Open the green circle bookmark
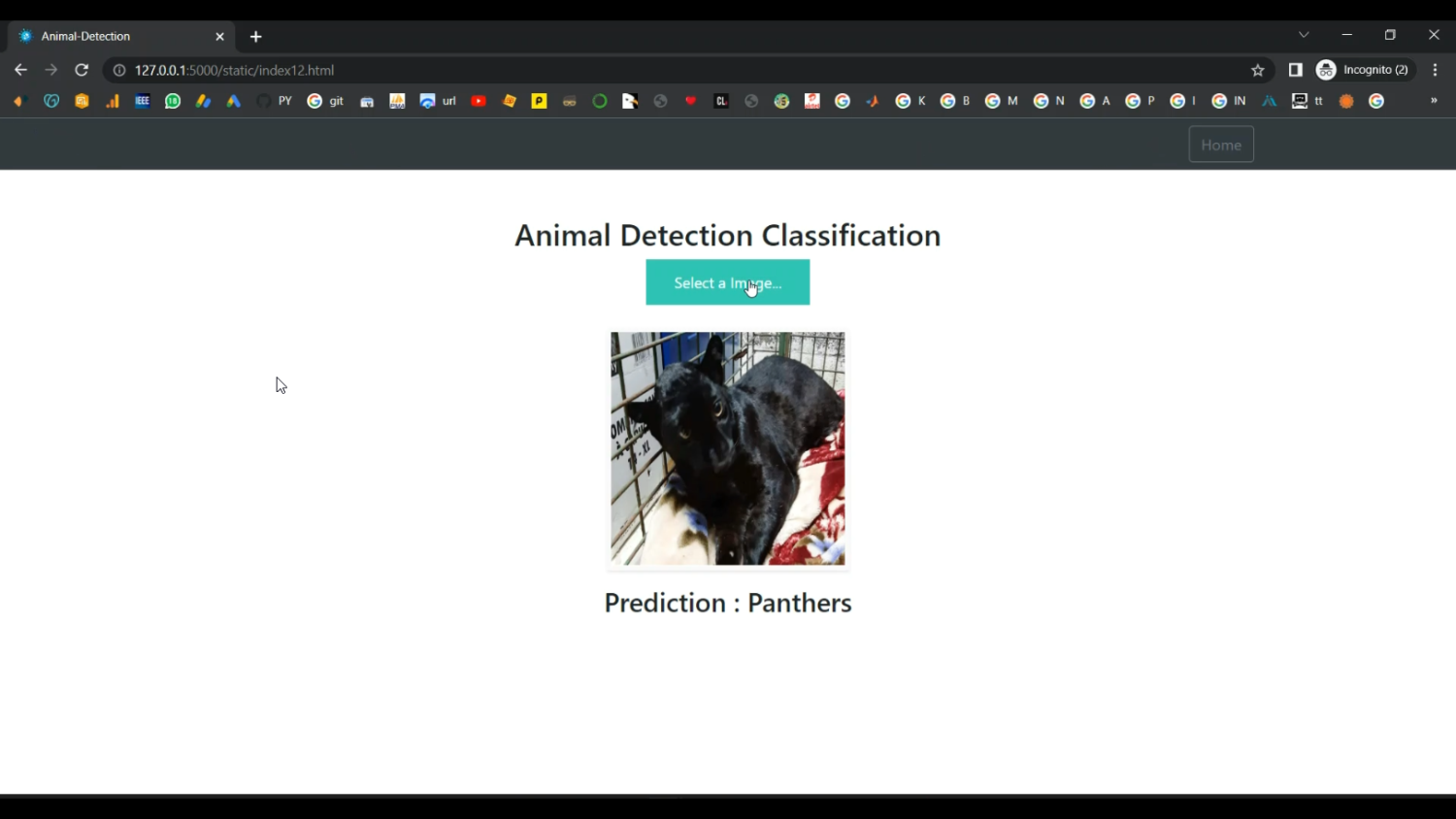 (600, 101)
